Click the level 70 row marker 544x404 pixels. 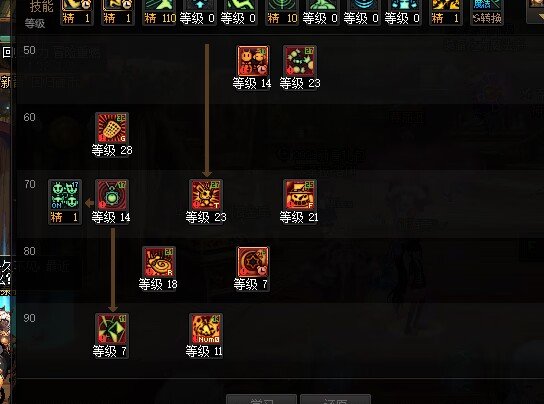(x=30, y=184)
